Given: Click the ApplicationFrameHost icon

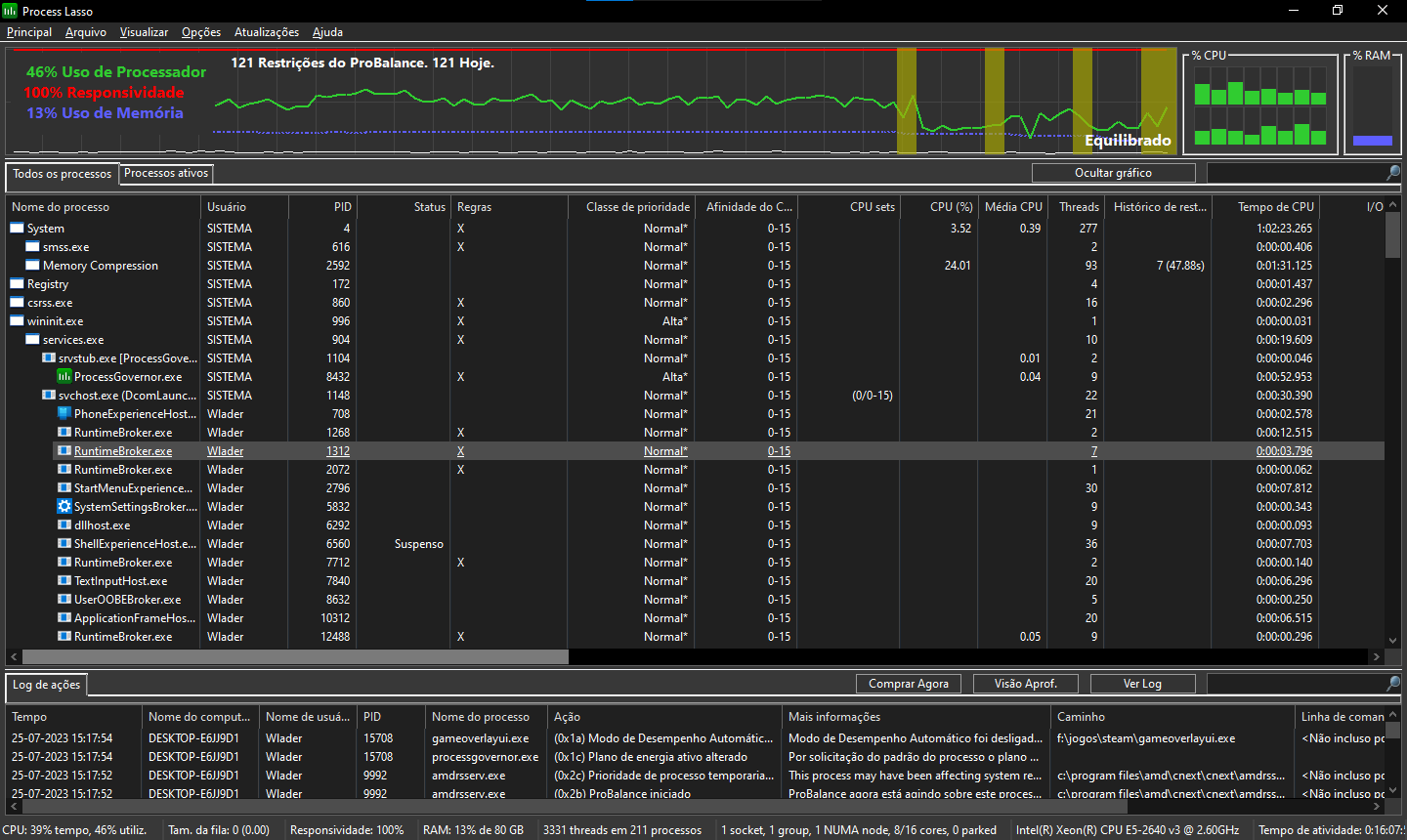Looking at the screenshot, I should pos(64,617).
